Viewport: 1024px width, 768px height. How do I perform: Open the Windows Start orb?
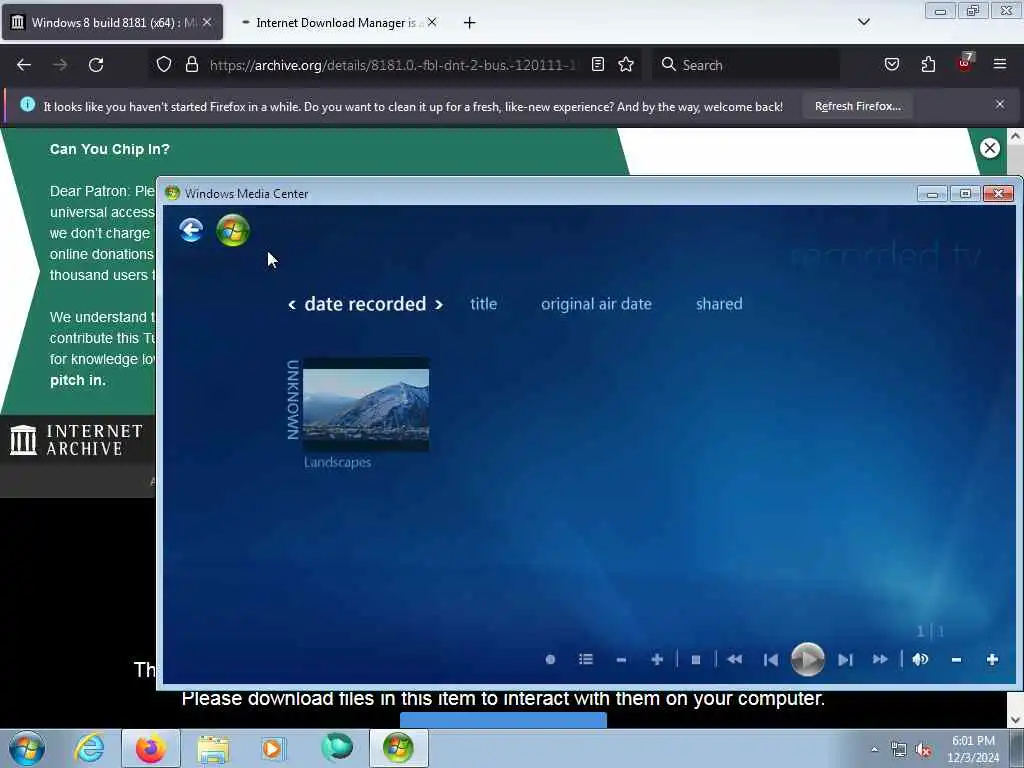click(27, 748)
